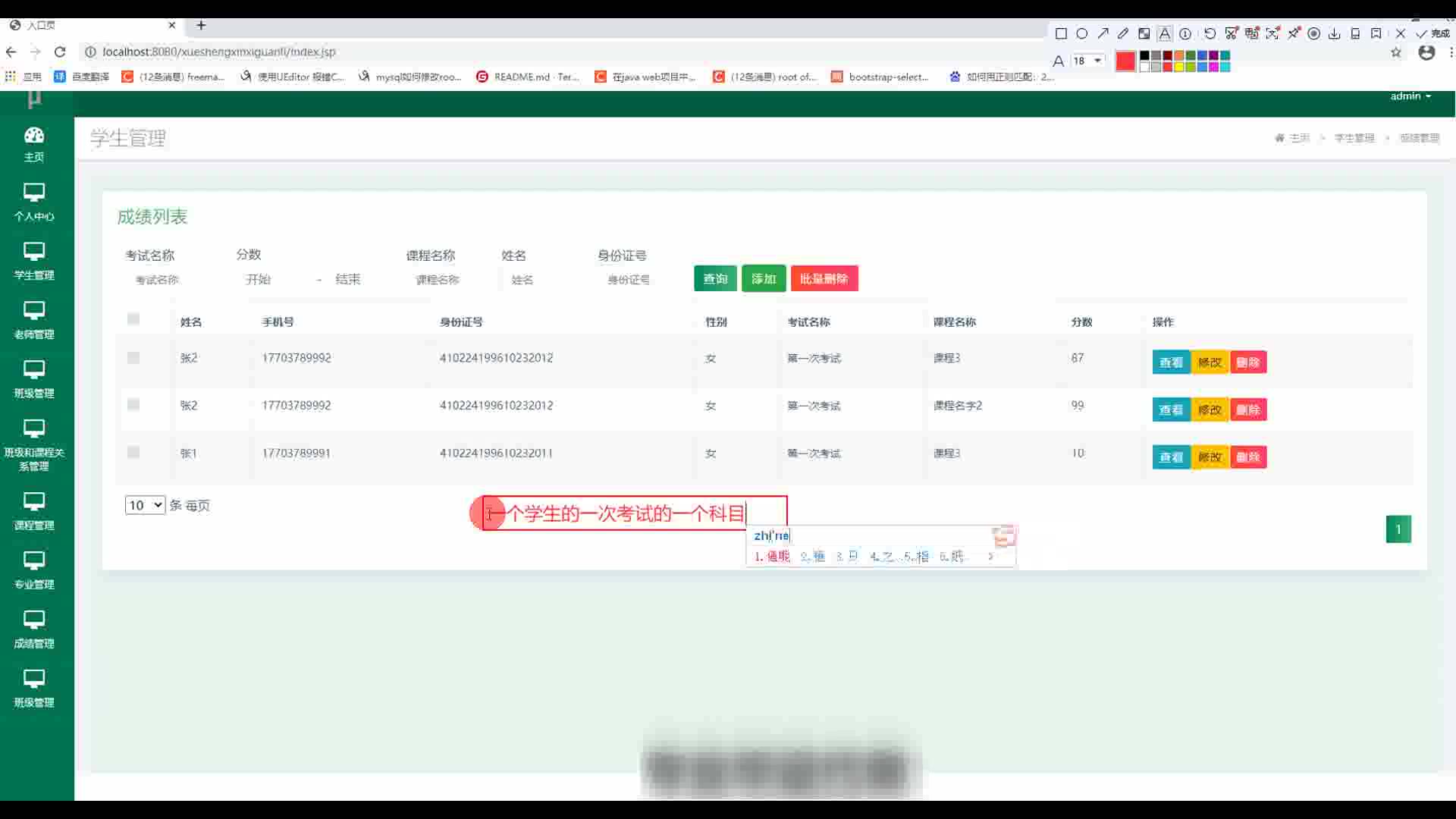Click the 学生管理 breadcrumb link

coord(1354,138)
